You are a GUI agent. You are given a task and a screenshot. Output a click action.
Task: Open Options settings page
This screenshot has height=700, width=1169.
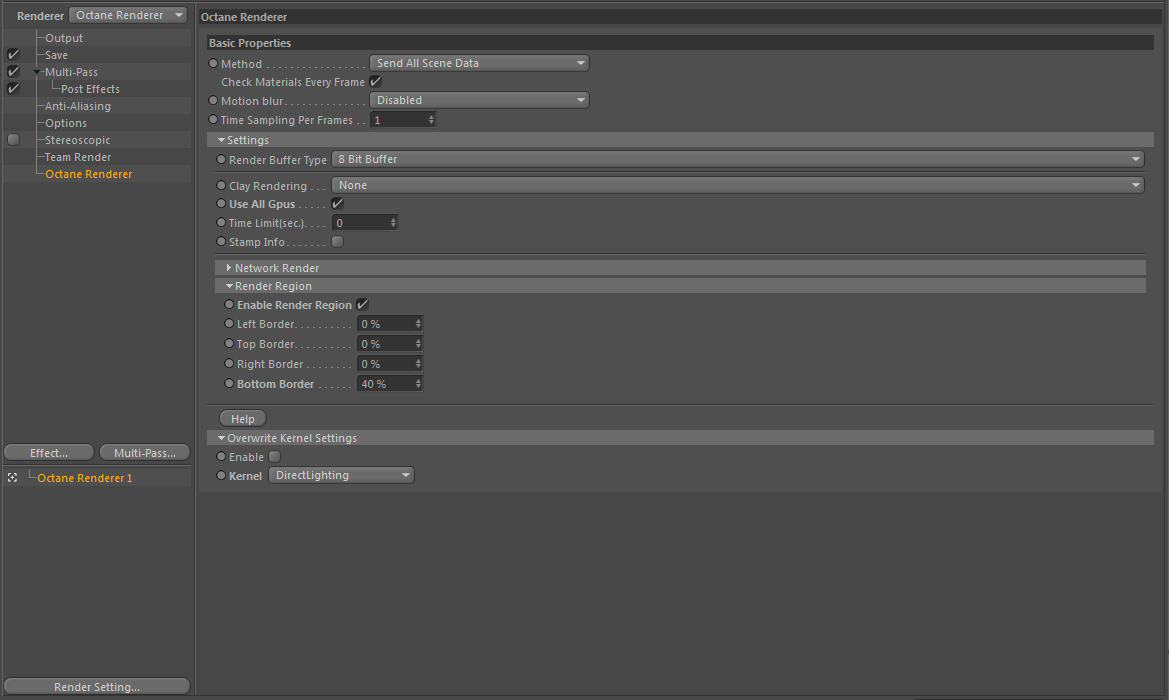66,124
